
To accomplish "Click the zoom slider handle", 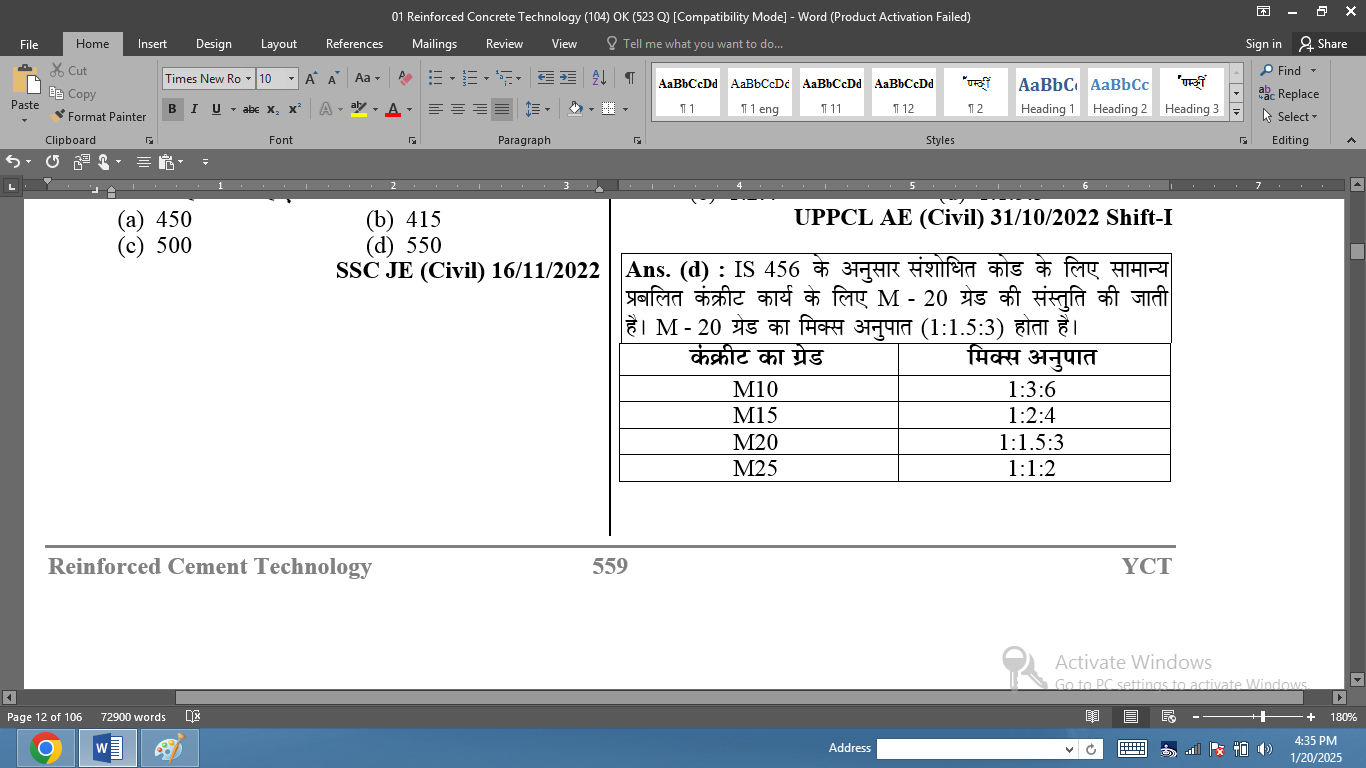I will 1263,717.
